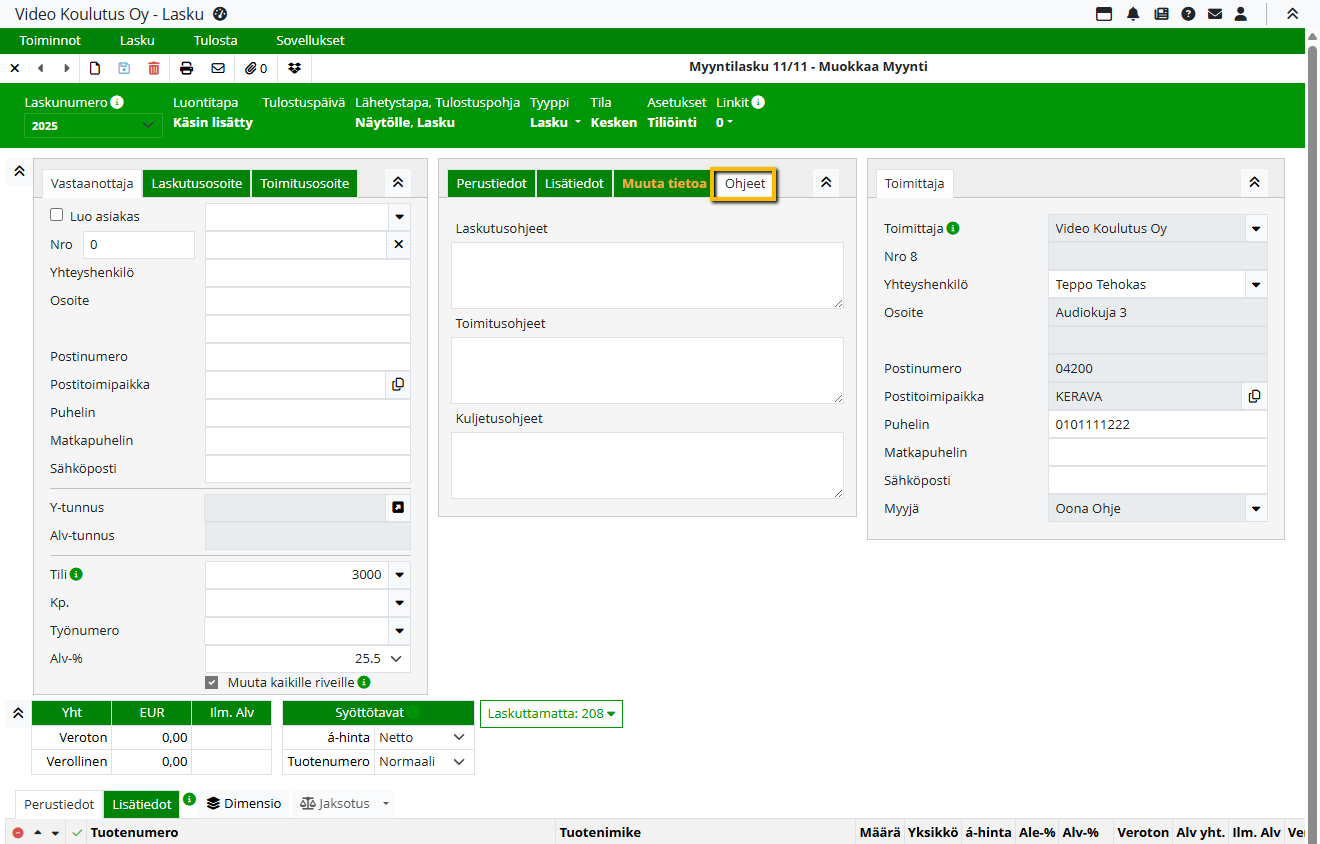Viewport: 1320px width, 844px height.
Task: Send invoice with the envelope toolbar icon
Action: (218, 68)
